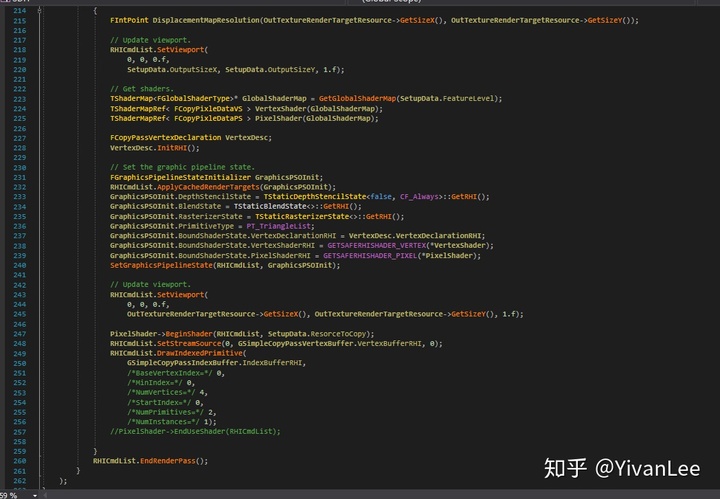This screenshot has width=720, height=499.
Task: Click the BeginShader method call
Action: point(189,334)
